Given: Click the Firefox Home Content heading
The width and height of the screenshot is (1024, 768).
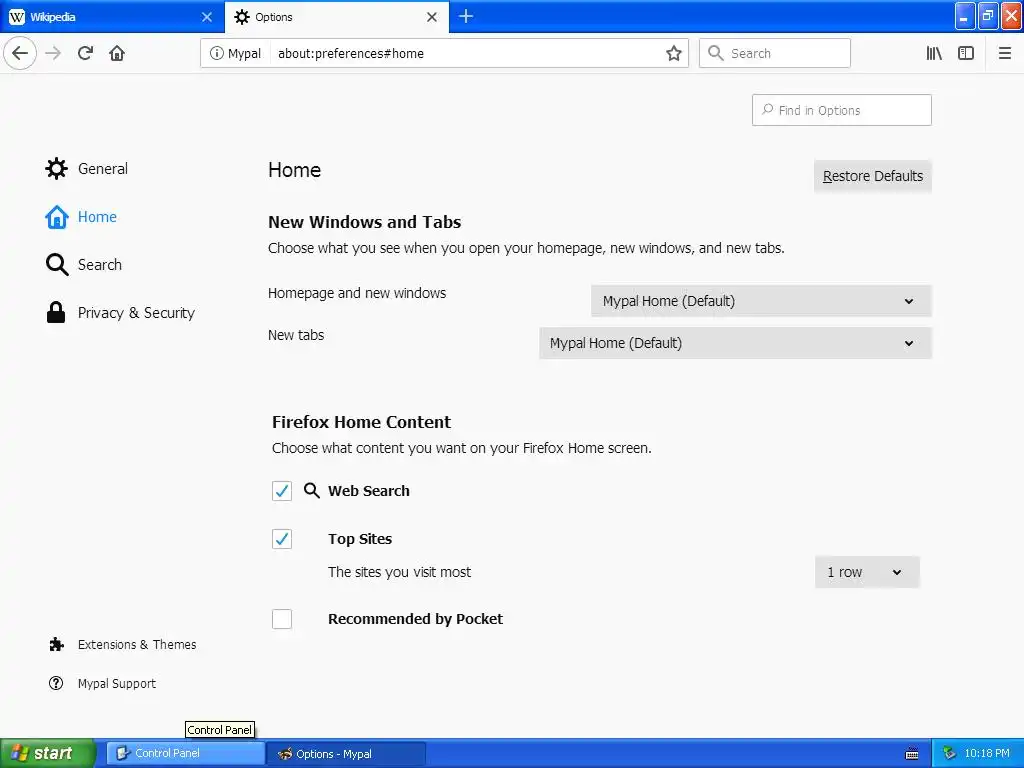Looking at the screenshot, I should [361, 422].
